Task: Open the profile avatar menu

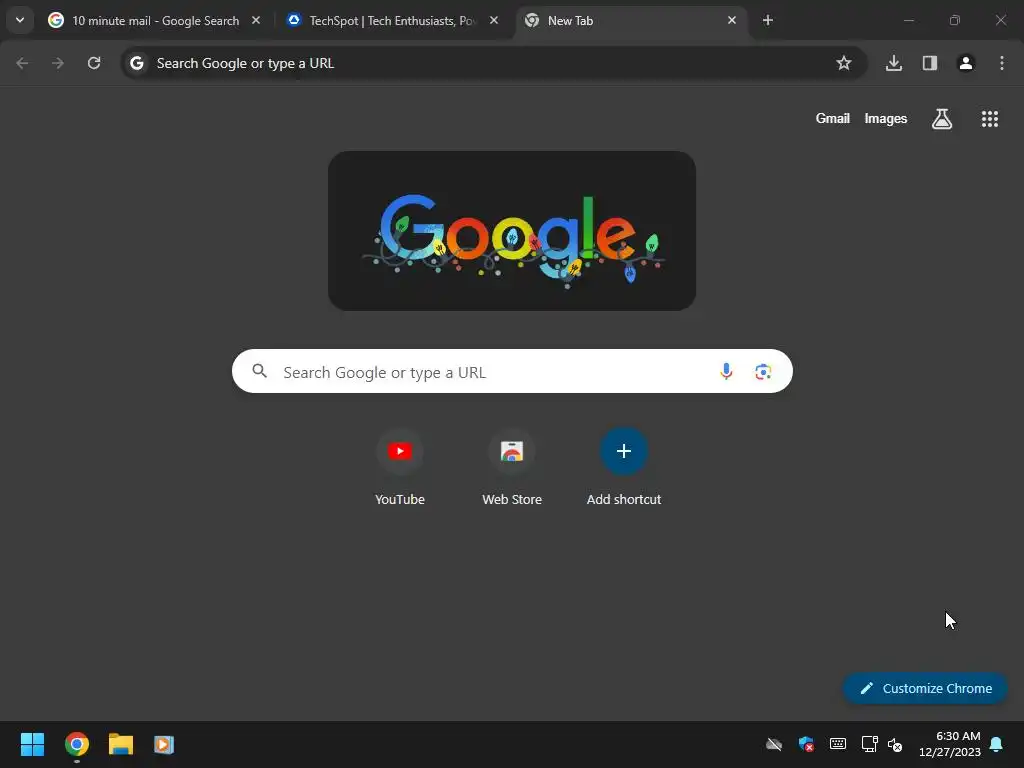Action: 966,63
